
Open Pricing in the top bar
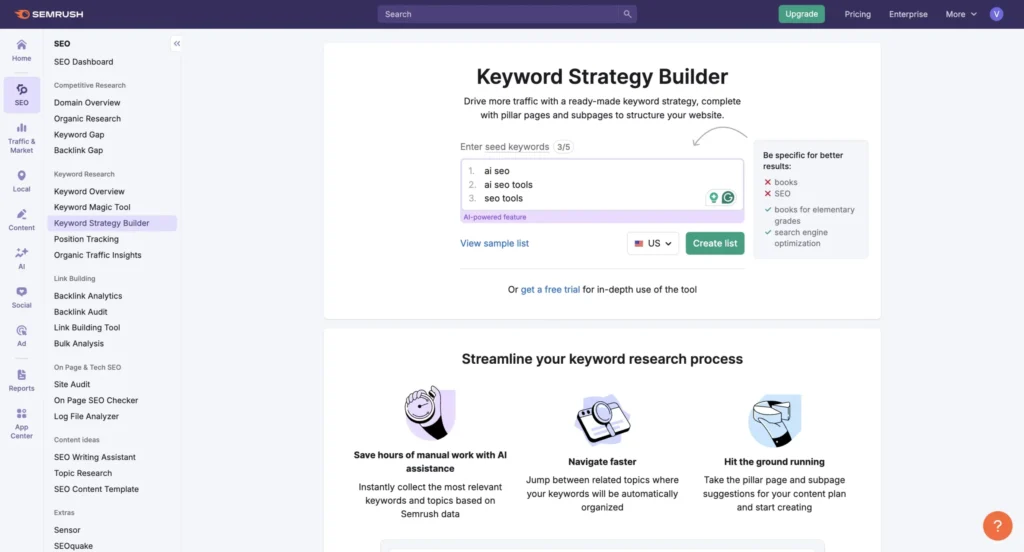coord(857,14)
